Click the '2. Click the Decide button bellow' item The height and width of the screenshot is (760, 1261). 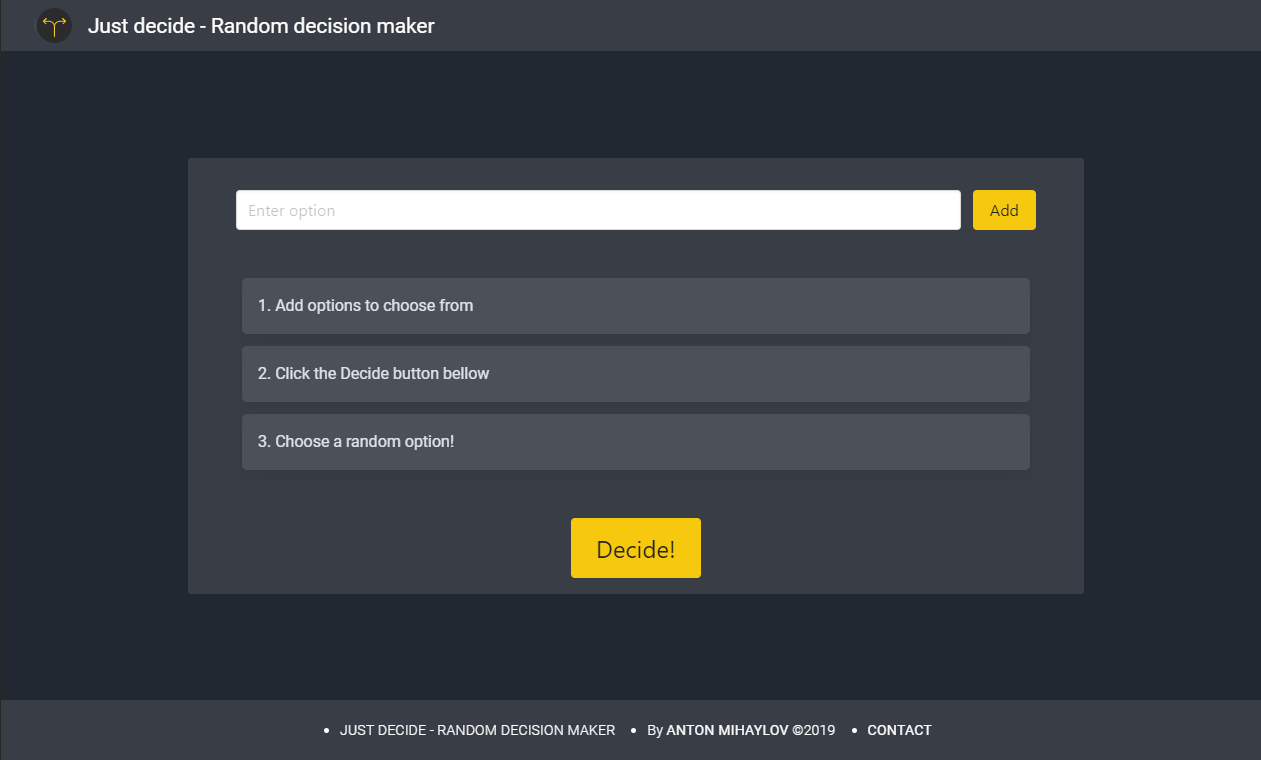point(636,373)
